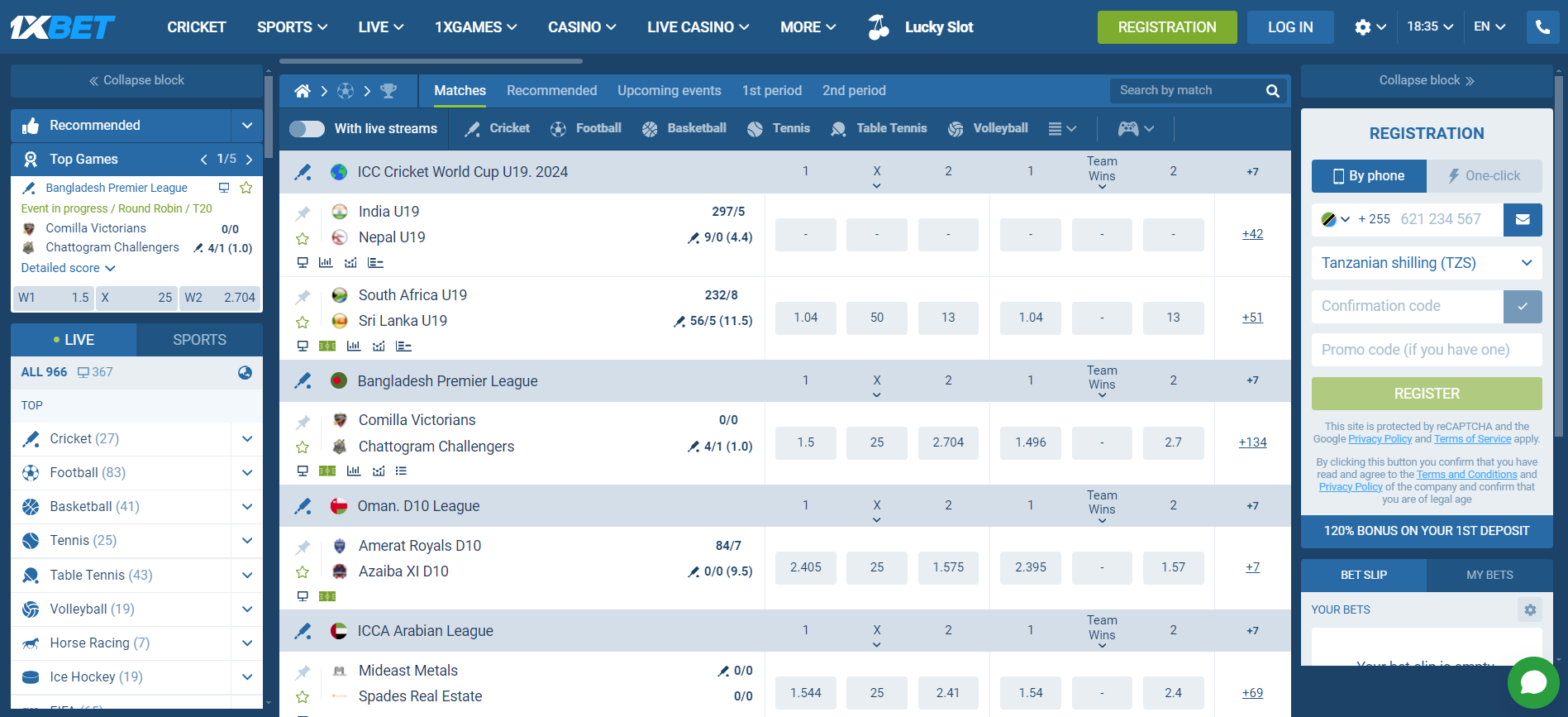Open the EN language dropdown

(x=1489, y=27)
